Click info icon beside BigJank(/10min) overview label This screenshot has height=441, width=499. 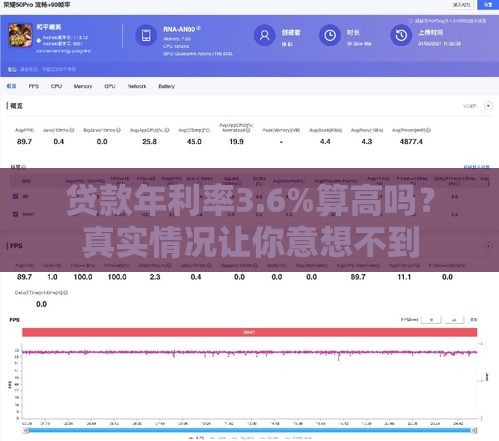(x=118, y=130)
